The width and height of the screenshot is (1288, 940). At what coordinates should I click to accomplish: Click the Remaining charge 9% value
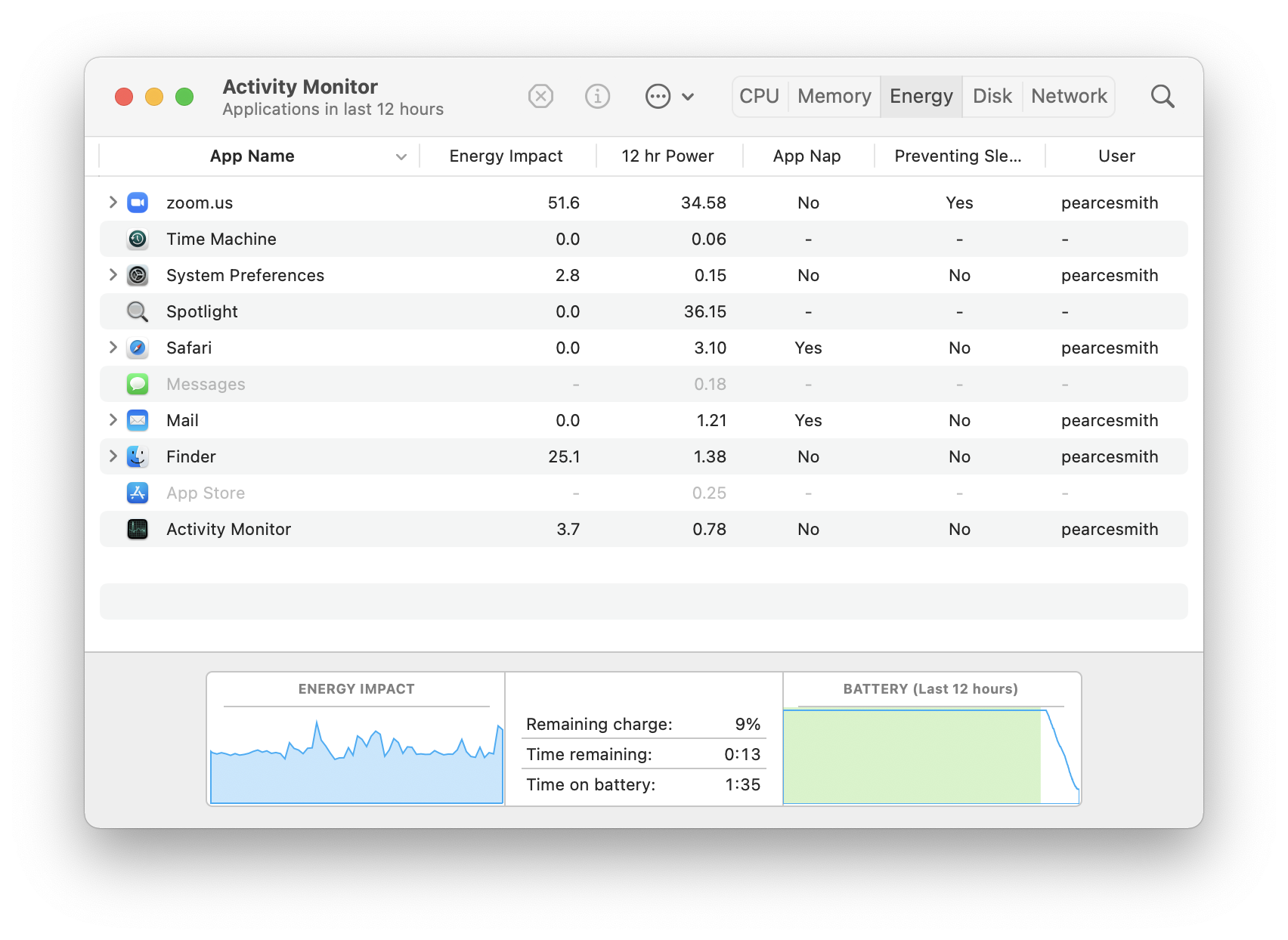pyautogui.click(x=748, y=724)
